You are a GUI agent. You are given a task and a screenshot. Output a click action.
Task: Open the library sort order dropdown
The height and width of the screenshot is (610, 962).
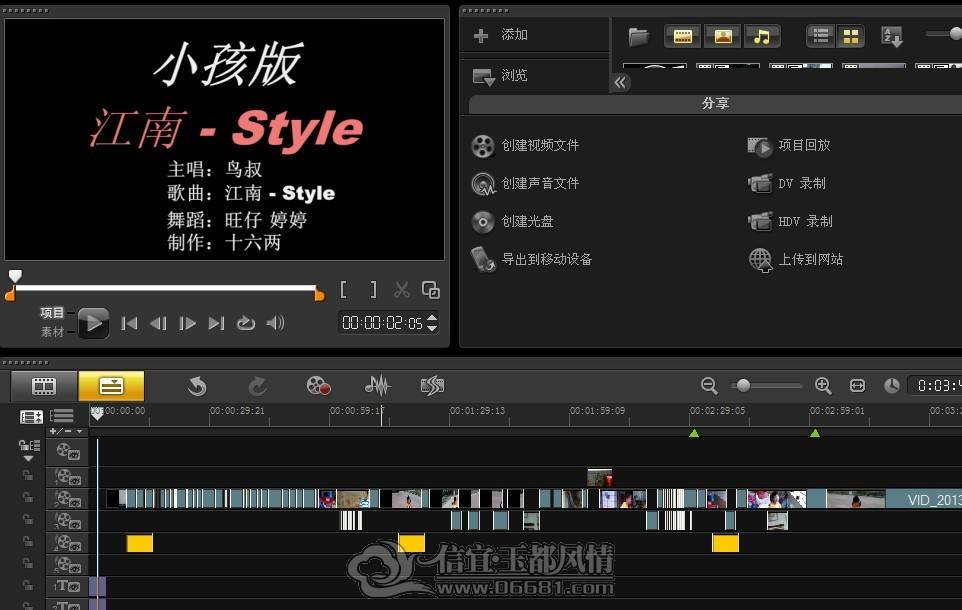[891, 37]
